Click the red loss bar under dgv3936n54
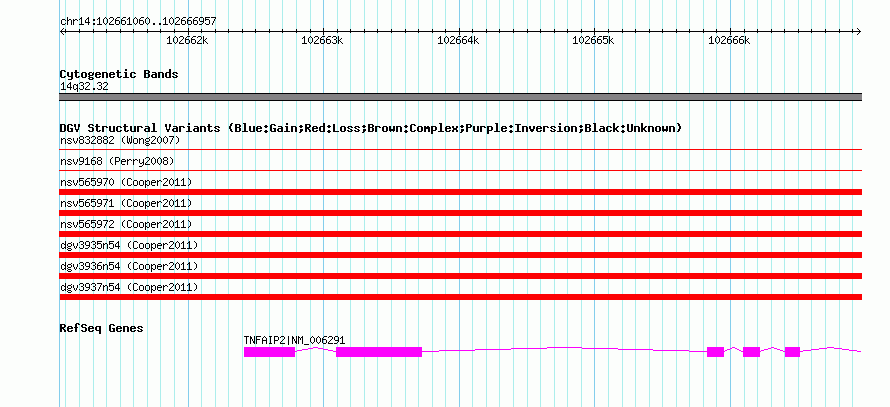The width and height of the screenshot is (890, 407). (x=460, y=276)
